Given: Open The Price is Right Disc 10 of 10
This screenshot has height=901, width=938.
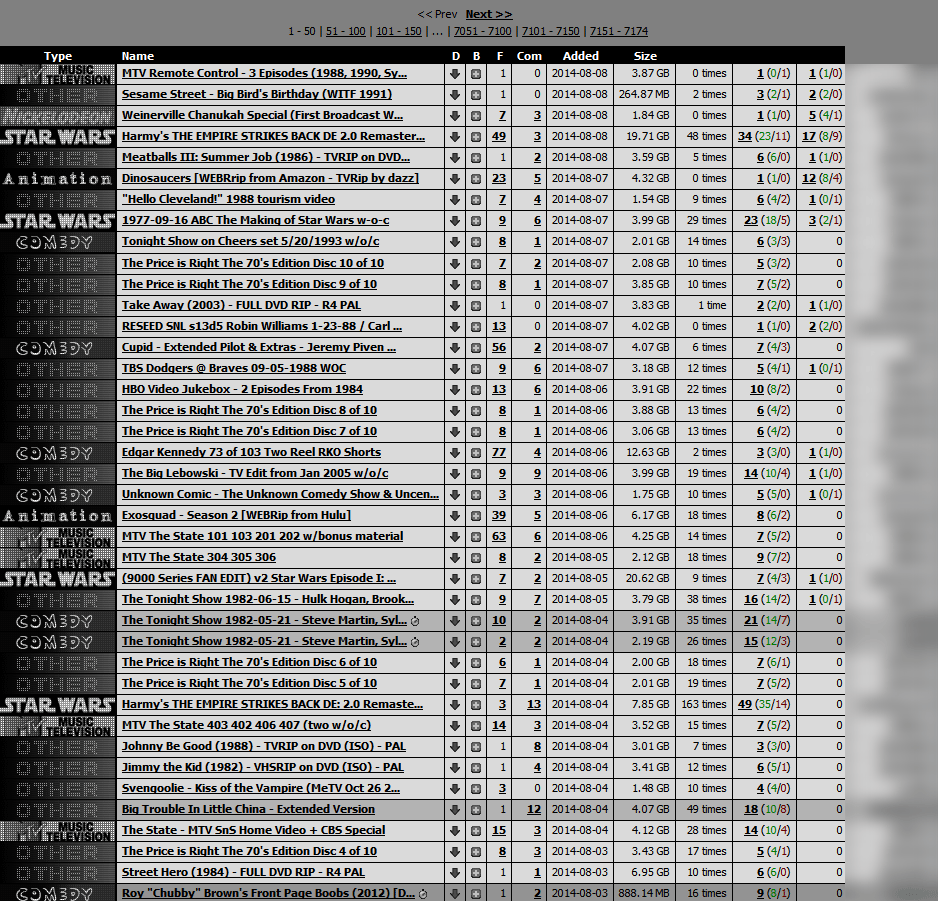Looking at the screenshot, I should (253, 263).
